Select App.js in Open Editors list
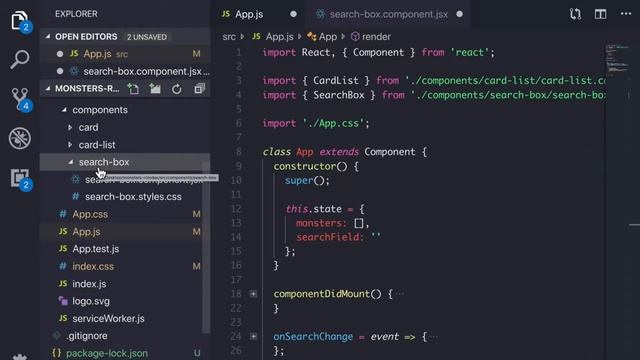Viewport: 640px width, 360px height. coord(125,54)
